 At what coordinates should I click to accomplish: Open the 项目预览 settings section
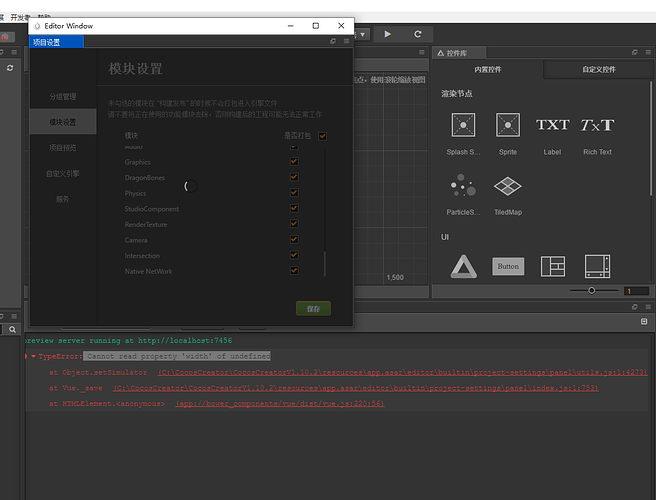click(x=63, y=148)
